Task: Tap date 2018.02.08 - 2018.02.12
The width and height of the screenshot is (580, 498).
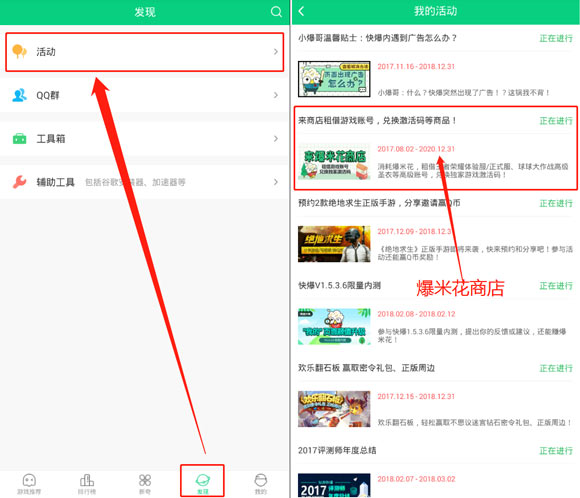Action: pos(416,314)
